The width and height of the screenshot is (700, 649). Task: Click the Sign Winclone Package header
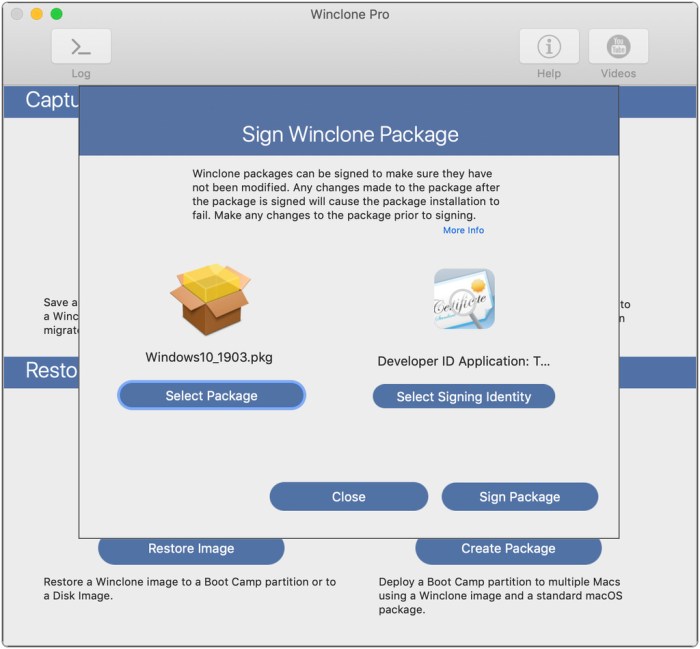350,134
